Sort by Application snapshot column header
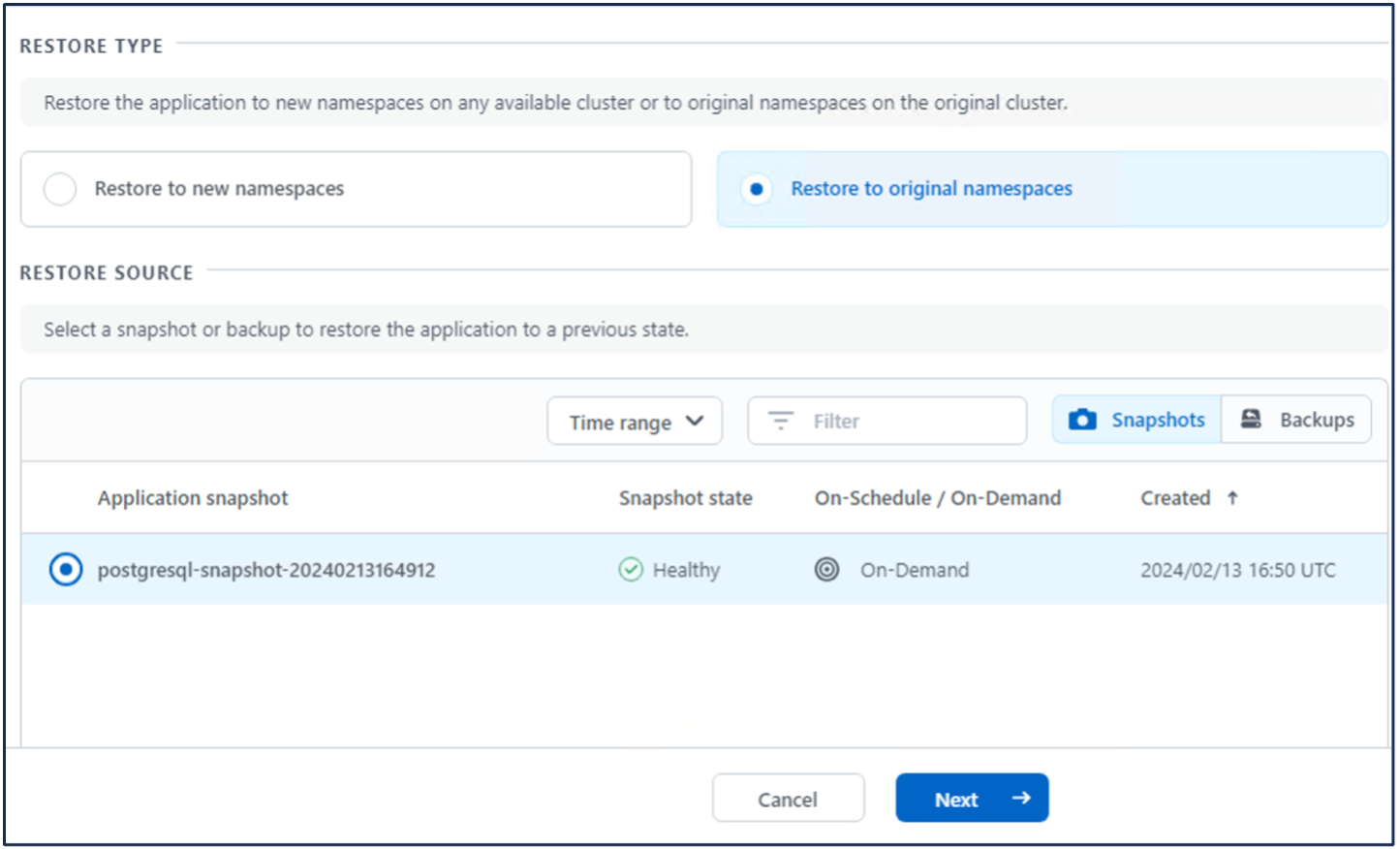The width and height of the screenshot is (1400, 849). click(193, 498)
